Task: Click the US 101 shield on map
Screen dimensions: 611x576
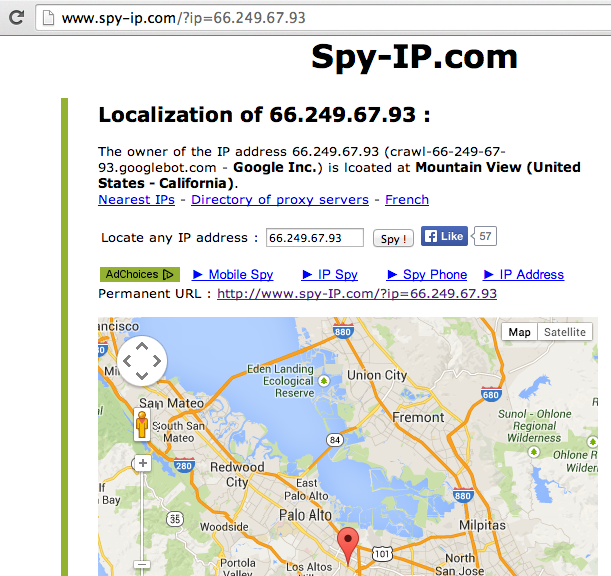Action: [382, 553]
